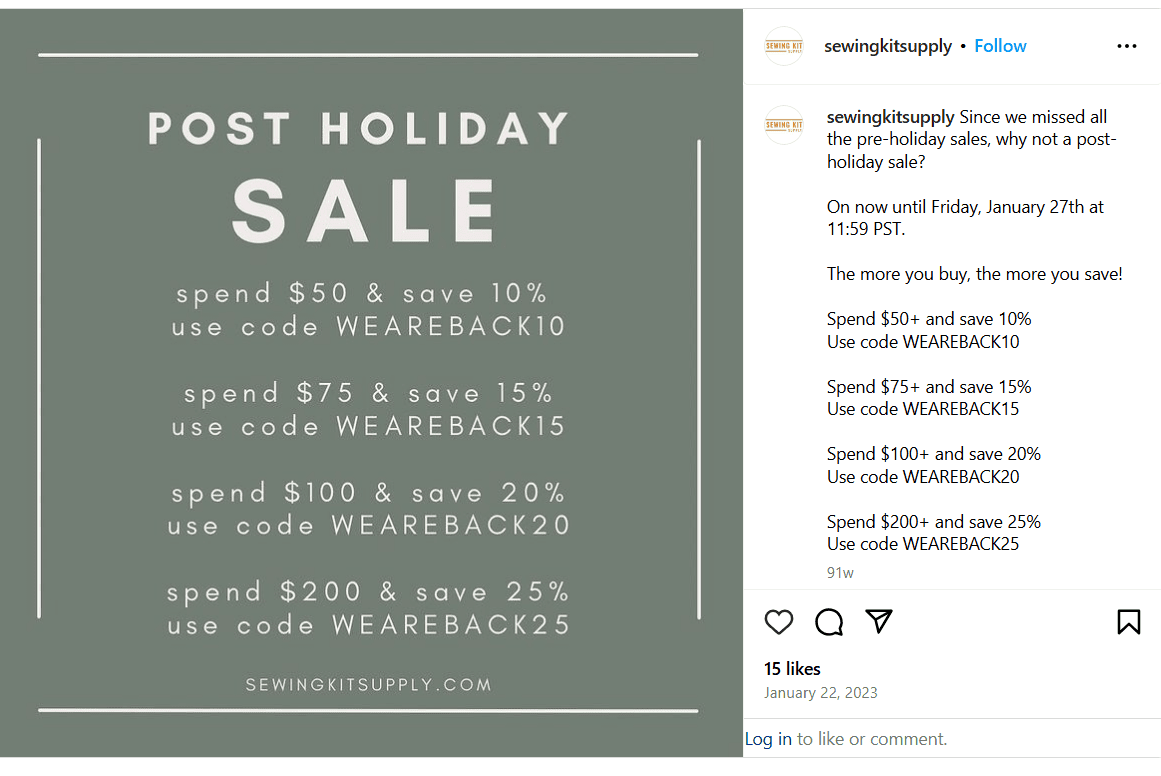Open comments with the speech bubble icon
The height and width of the screenshot is (776, 1161).
click(829, 622)
